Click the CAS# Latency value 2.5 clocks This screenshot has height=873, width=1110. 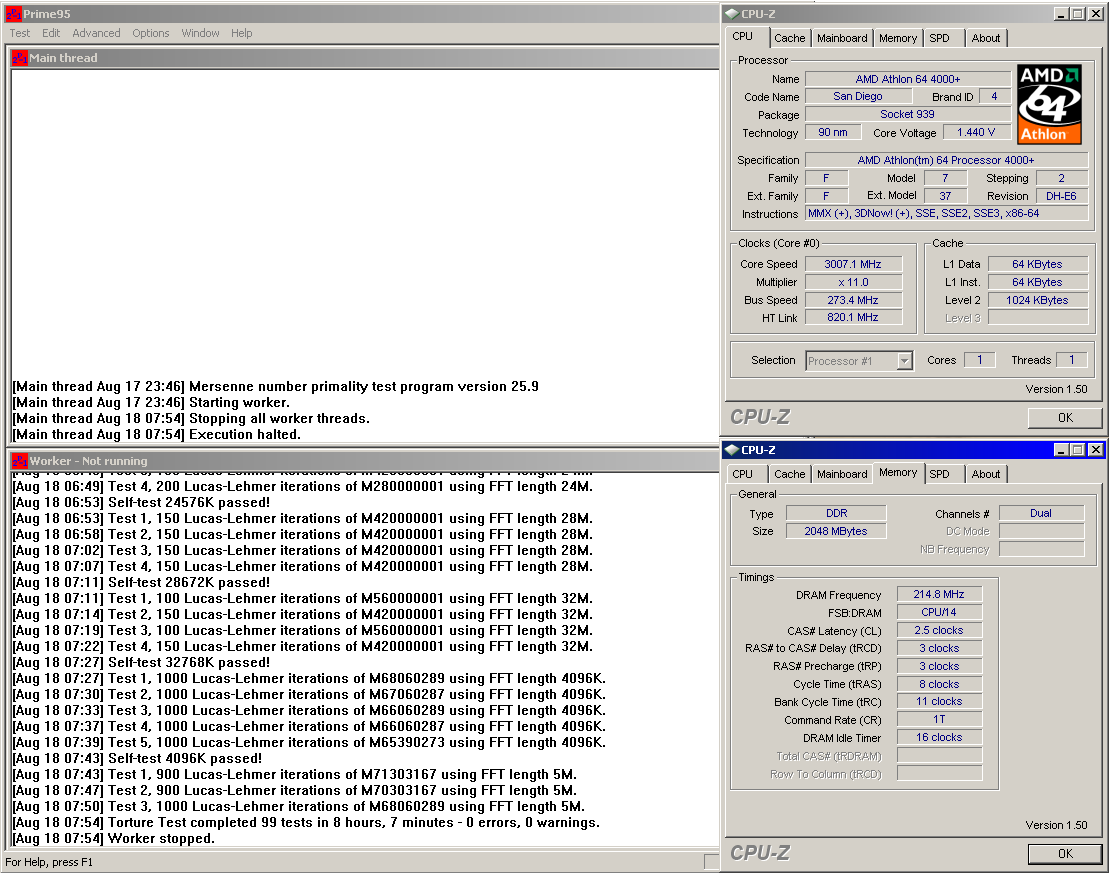pos(939,630)
